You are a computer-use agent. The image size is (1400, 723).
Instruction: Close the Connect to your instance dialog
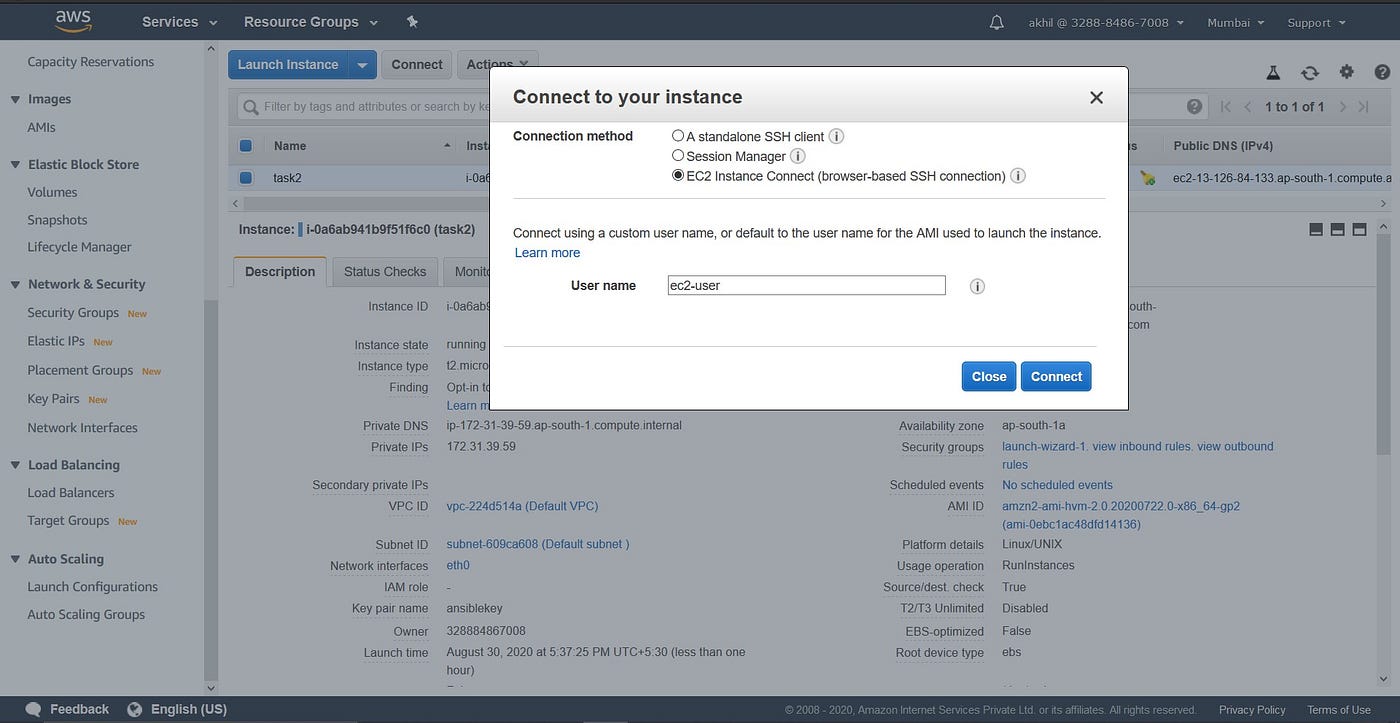(x=1096, y=97)
